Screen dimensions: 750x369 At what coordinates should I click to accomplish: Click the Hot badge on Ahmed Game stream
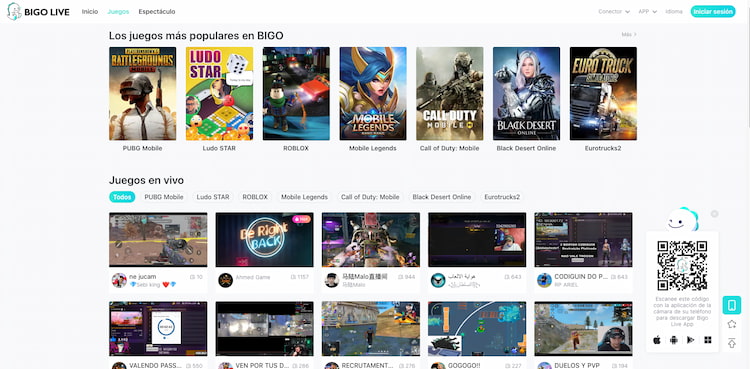tap(301, 219)
